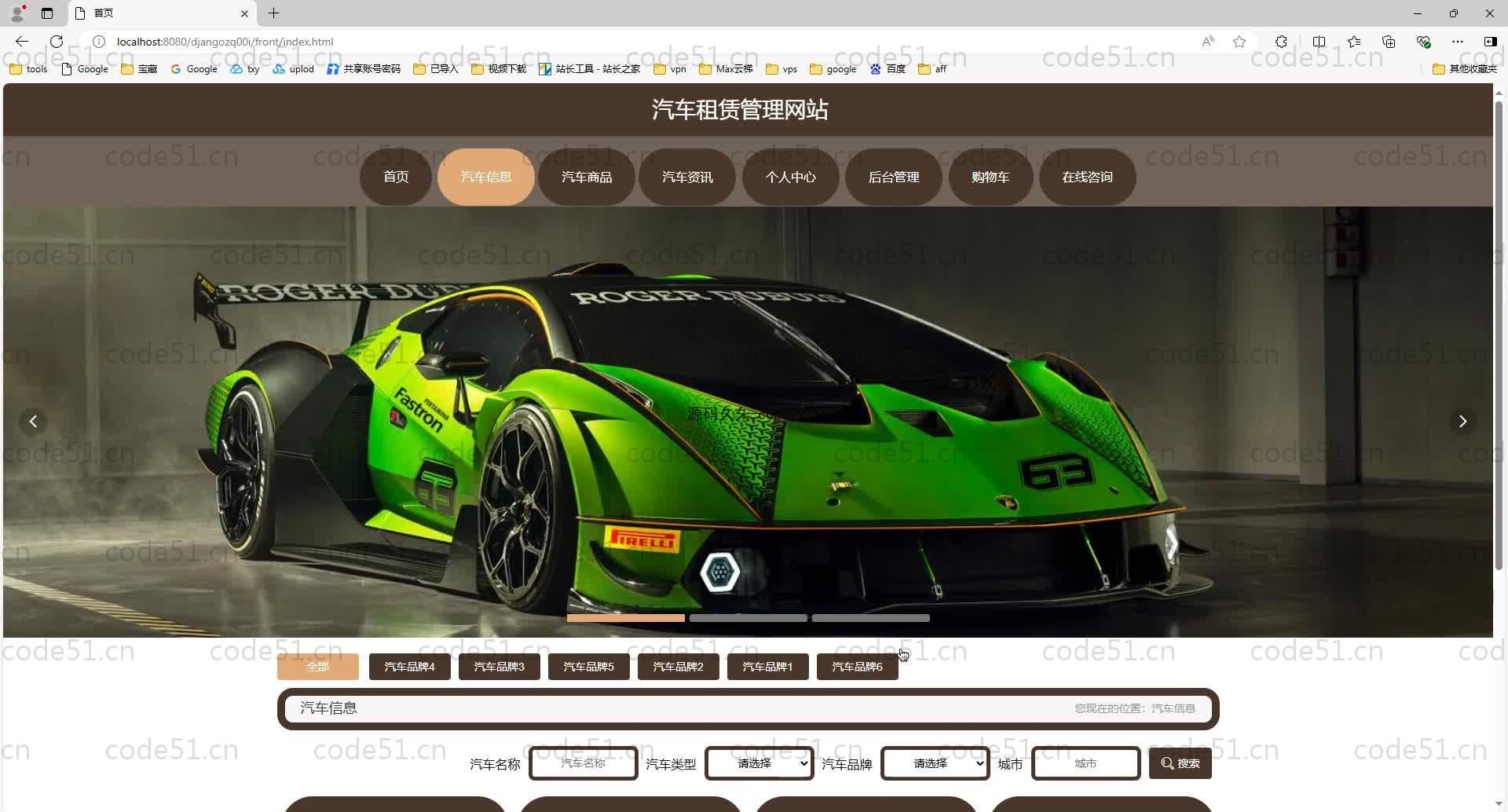The height and width of the screenshot is (812, 1508).
Task: Focus the 城市 input field
Action: point(1086,763)
